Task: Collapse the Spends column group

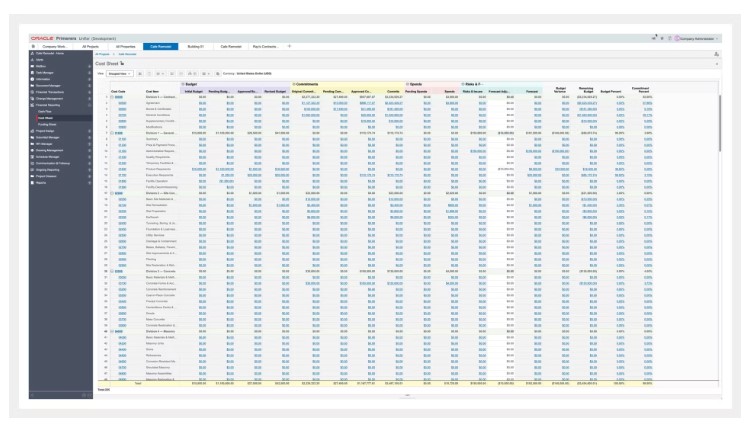Action: (407, 84)
